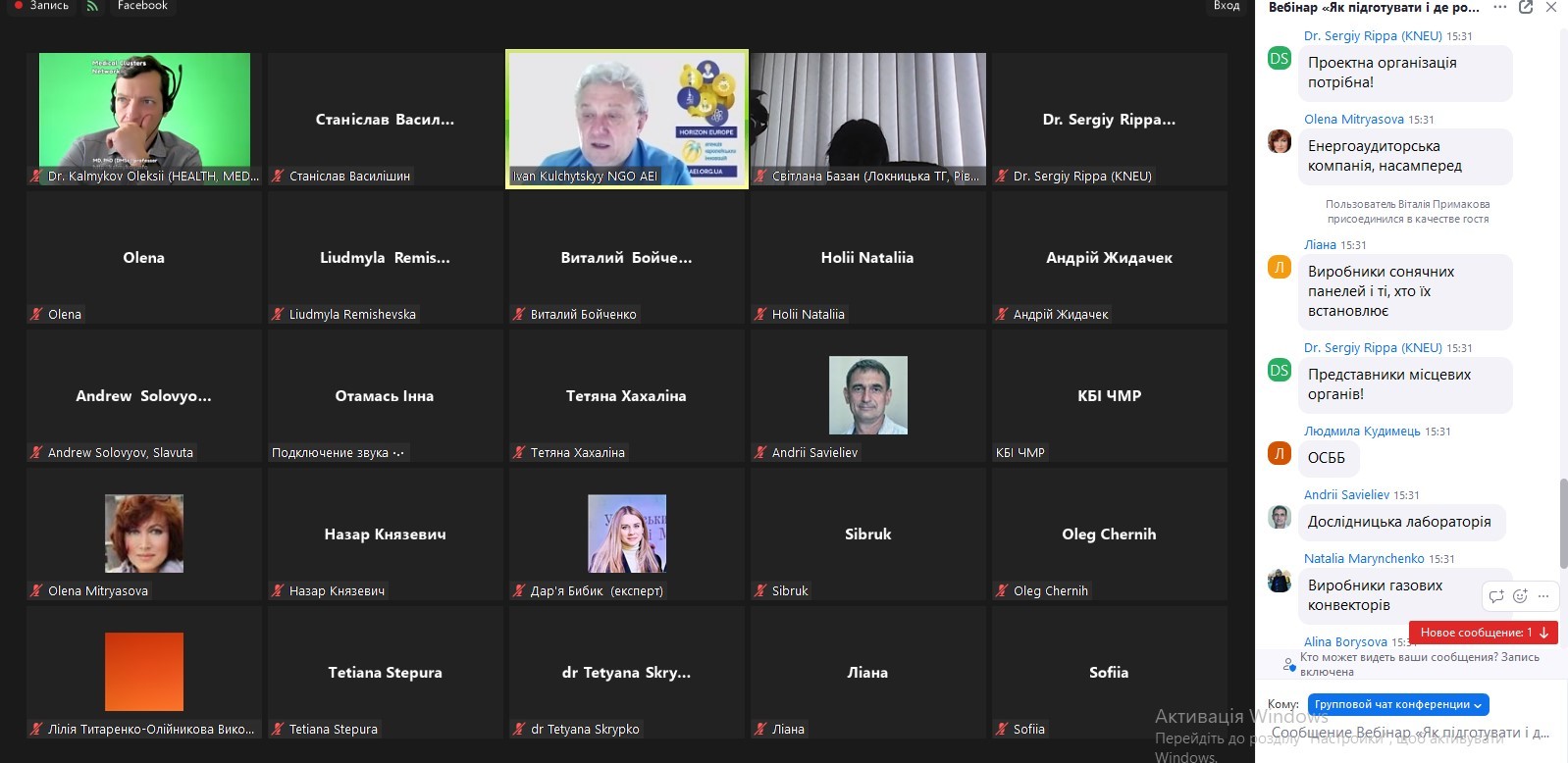Screen dimensions: 1568x763
Task: Click avatar beside 'Енергоаудиторська компанія' message
Action: click(1280, 142)
